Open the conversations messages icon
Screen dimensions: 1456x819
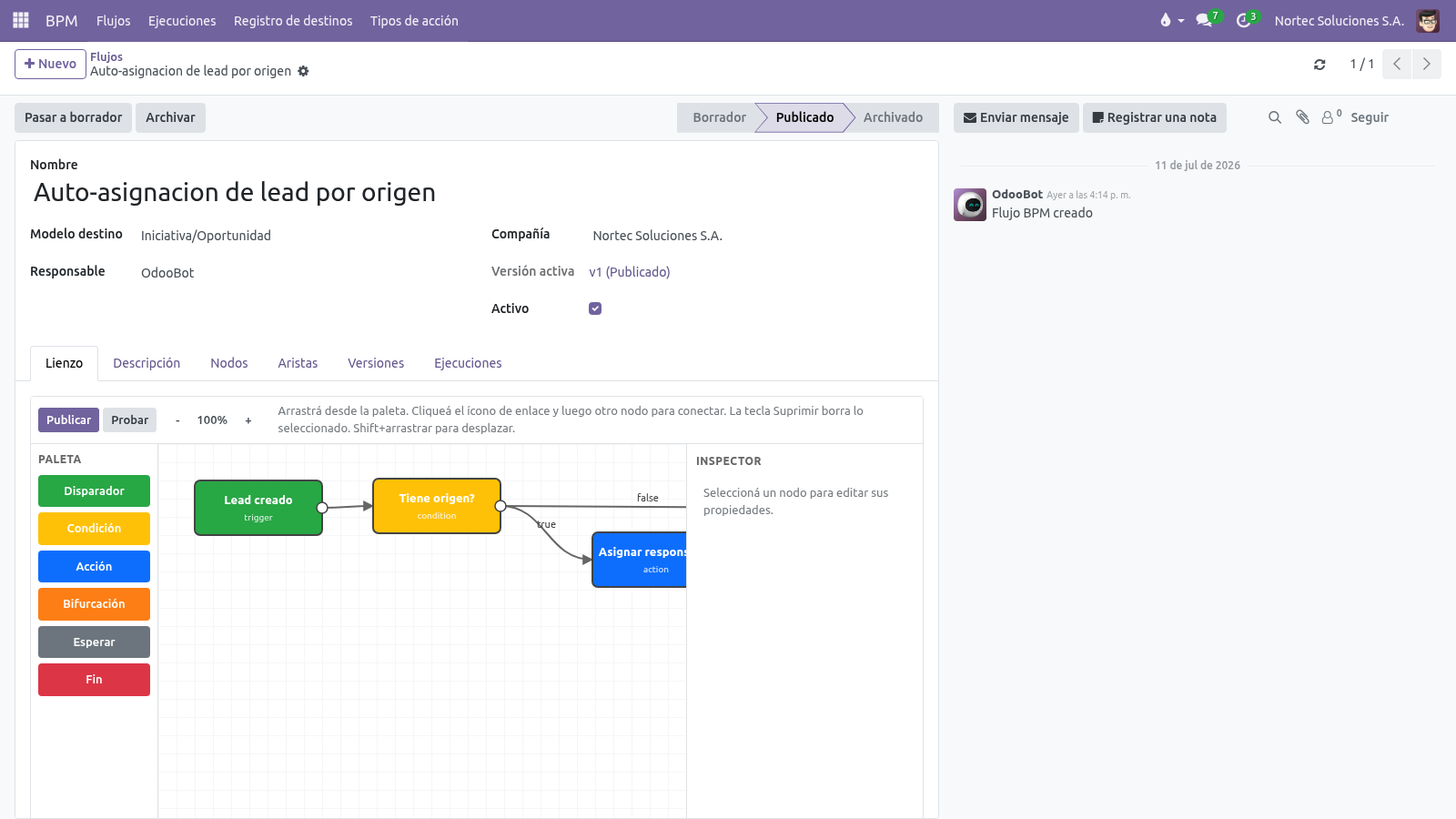(x=1204, y=20)
